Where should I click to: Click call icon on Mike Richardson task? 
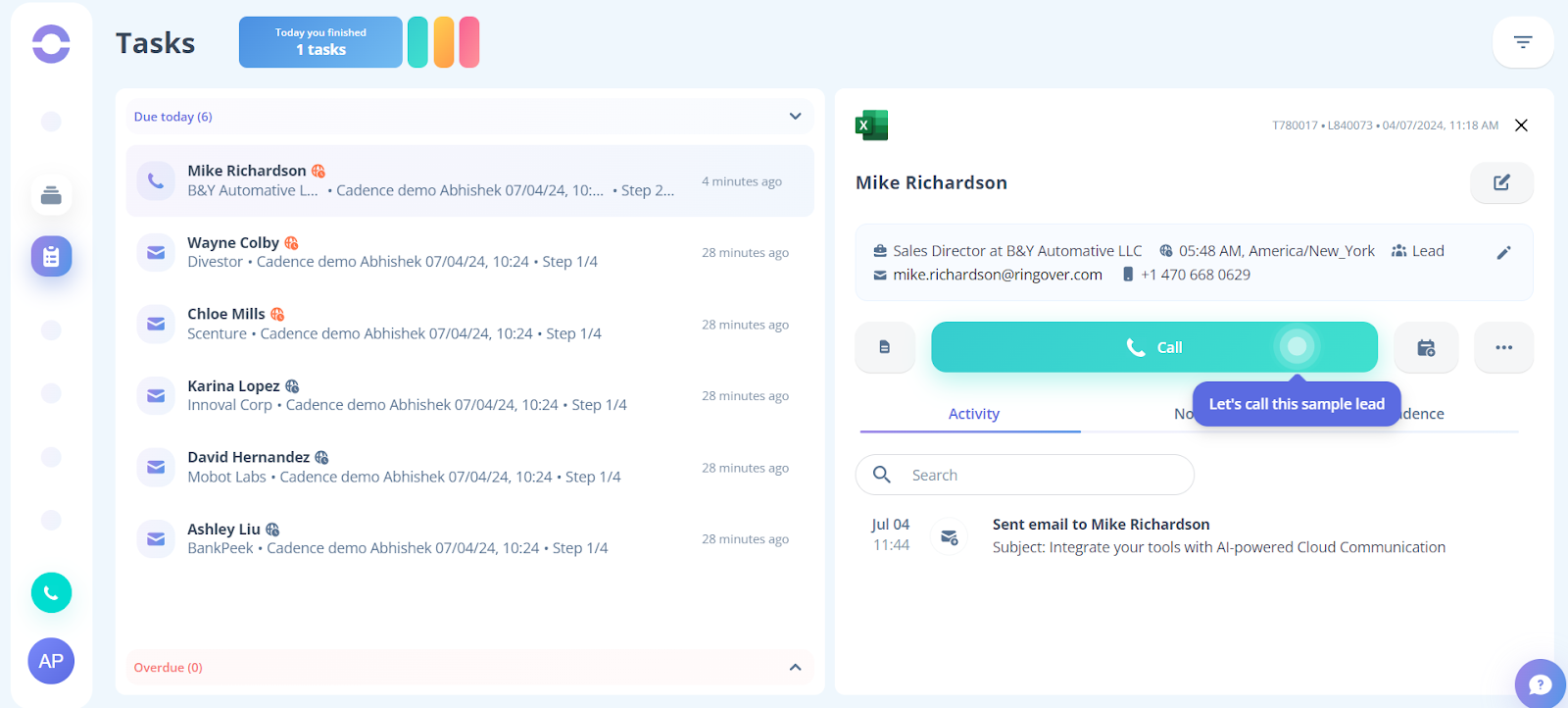tap(156, 180)
